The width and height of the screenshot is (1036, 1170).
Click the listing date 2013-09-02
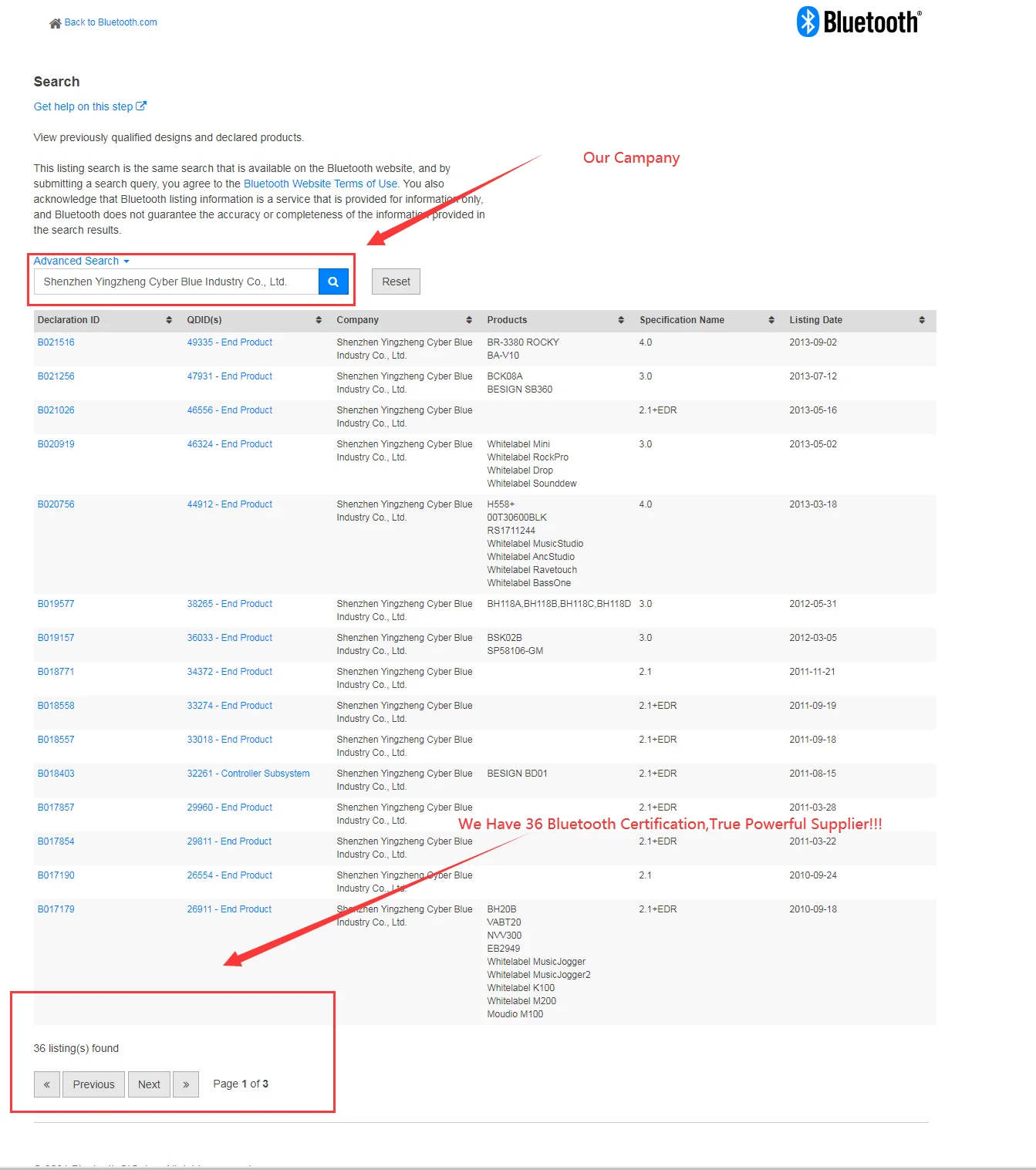click(x=813, y=342)
